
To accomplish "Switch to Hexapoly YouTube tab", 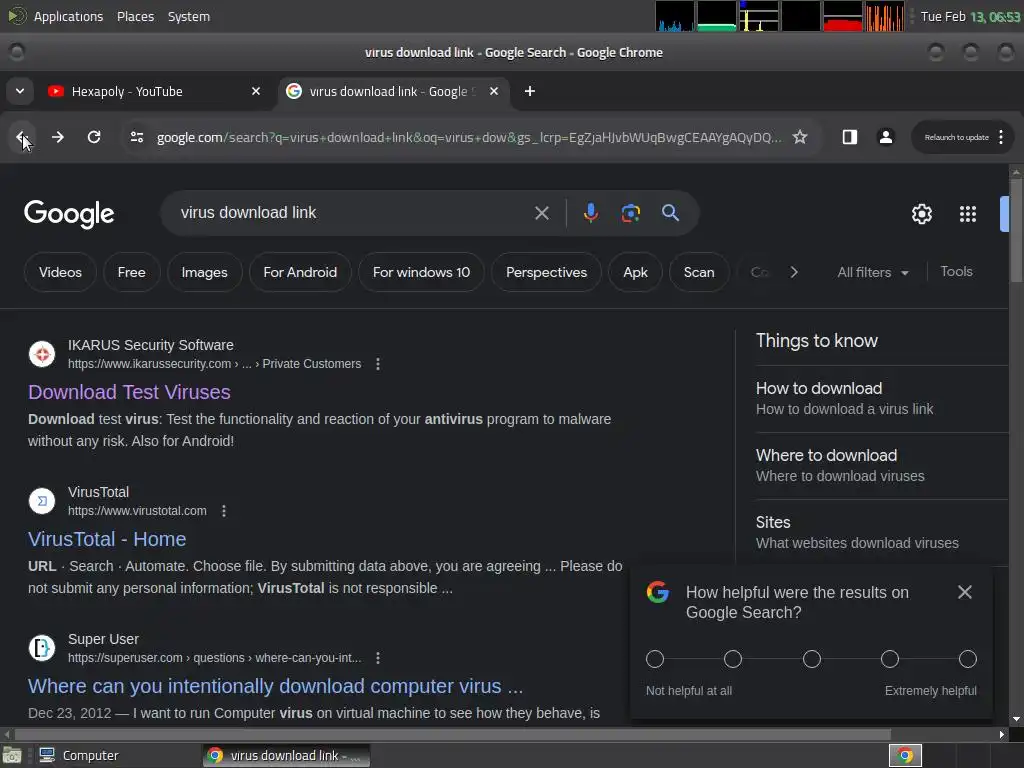I will pyautogui.click(x=153, y=91).
